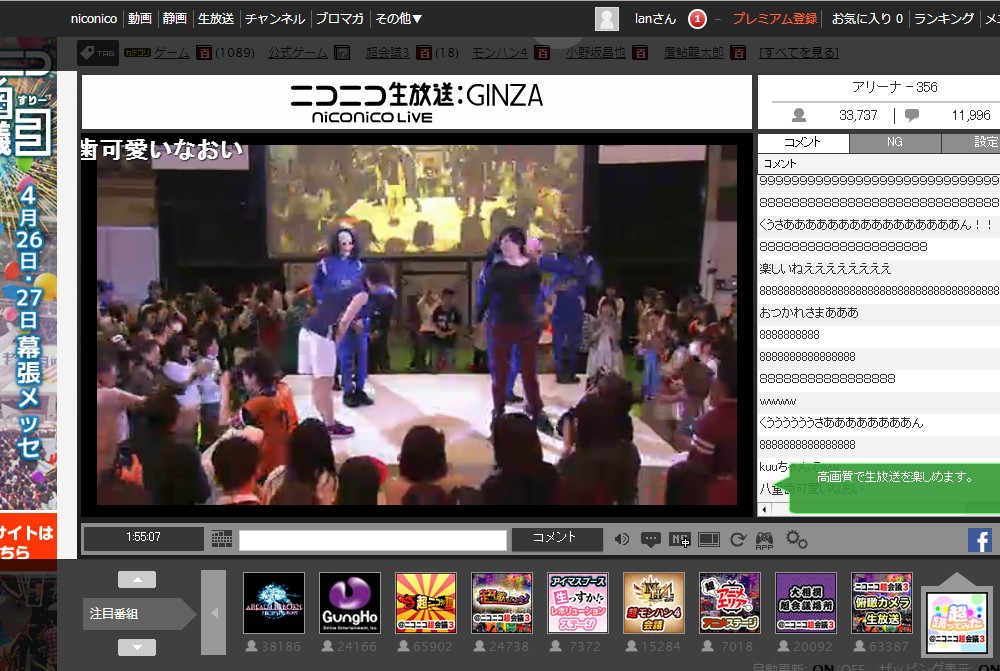
Task: Share the broadcast via the Facebook icon
Action: tap(980, 540)
